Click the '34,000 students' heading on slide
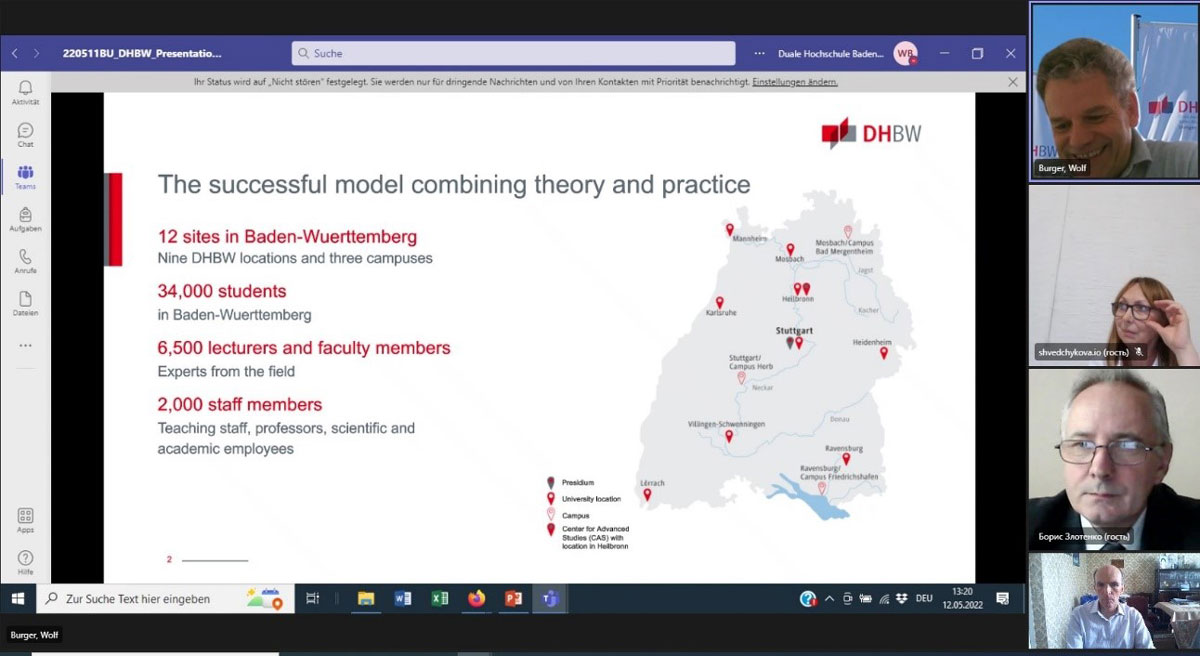 coord(222,291)
